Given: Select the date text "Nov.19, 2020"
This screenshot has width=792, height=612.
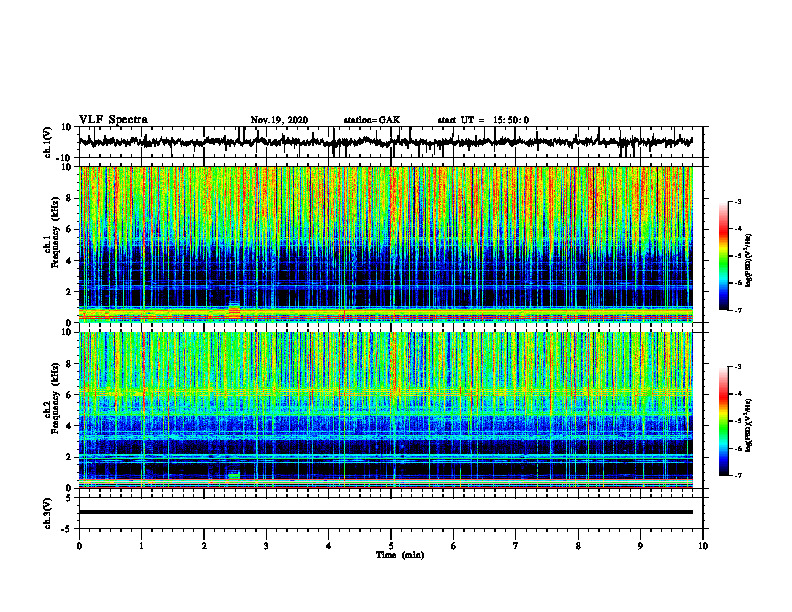Looking at the screenshot, I should [x=279, y=120].
